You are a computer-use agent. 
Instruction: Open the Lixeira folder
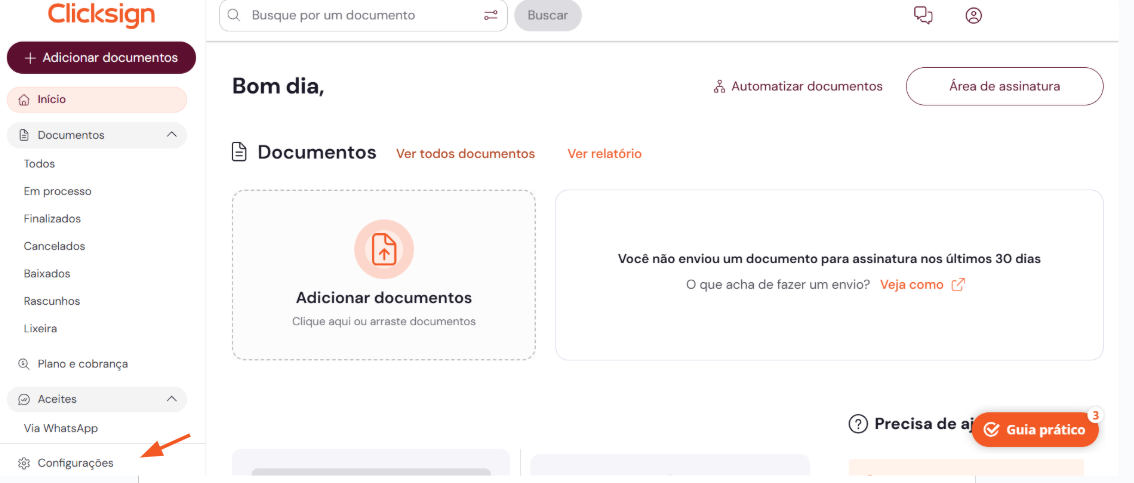tap(40, 328)
